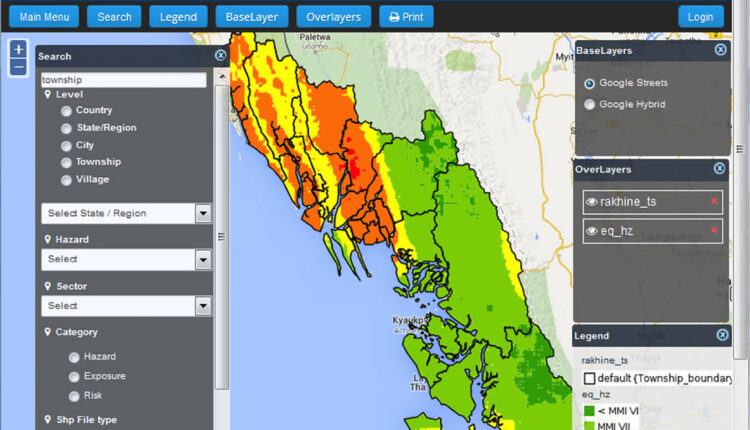Choose the Township level radio button
The width and height of the screenshot is (750, 430).
point(66,162)
